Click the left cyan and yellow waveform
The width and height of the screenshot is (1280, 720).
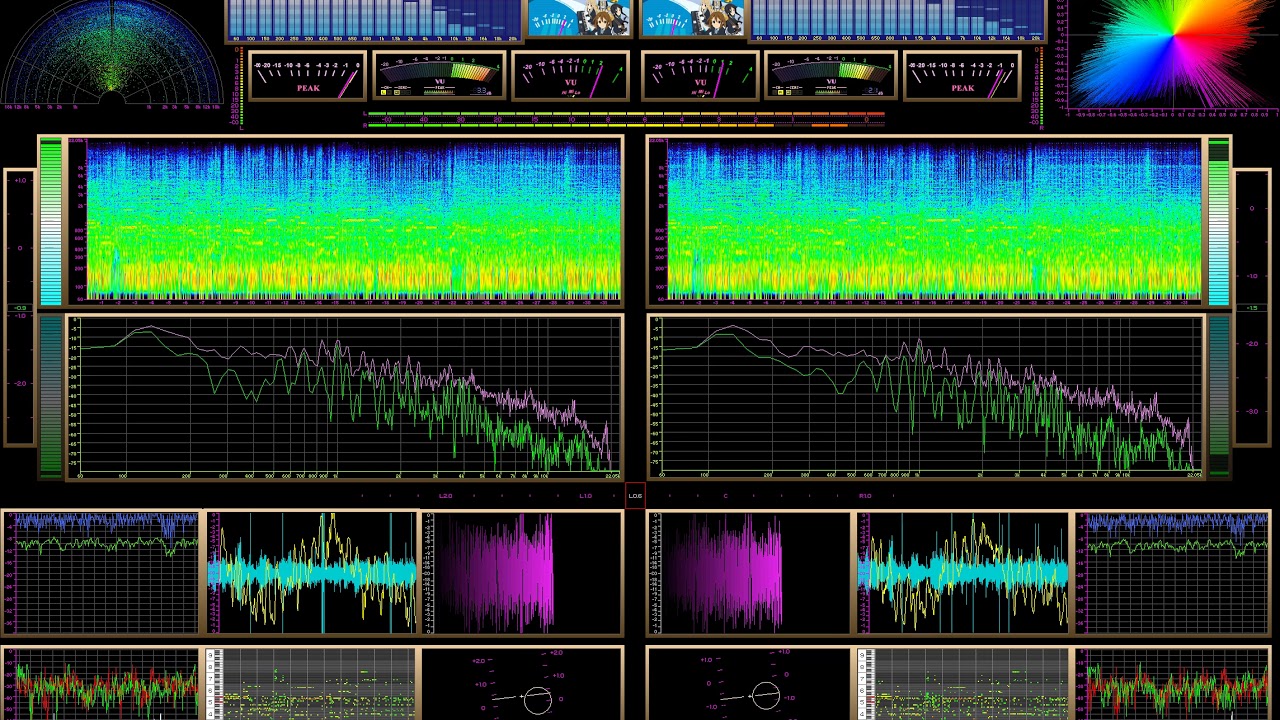311,573
